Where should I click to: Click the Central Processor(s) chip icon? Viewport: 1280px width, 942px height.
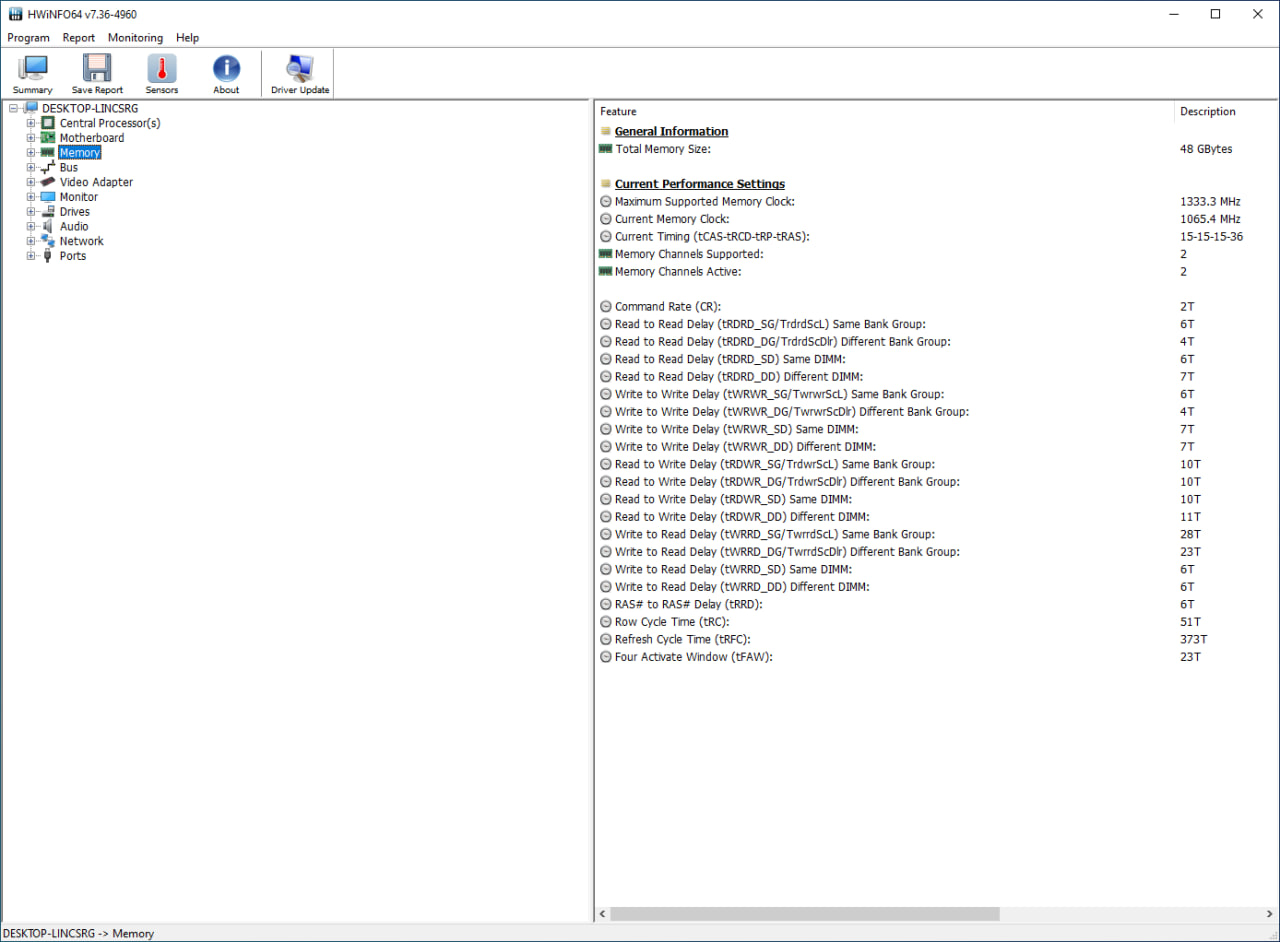(x=49, y=123)
